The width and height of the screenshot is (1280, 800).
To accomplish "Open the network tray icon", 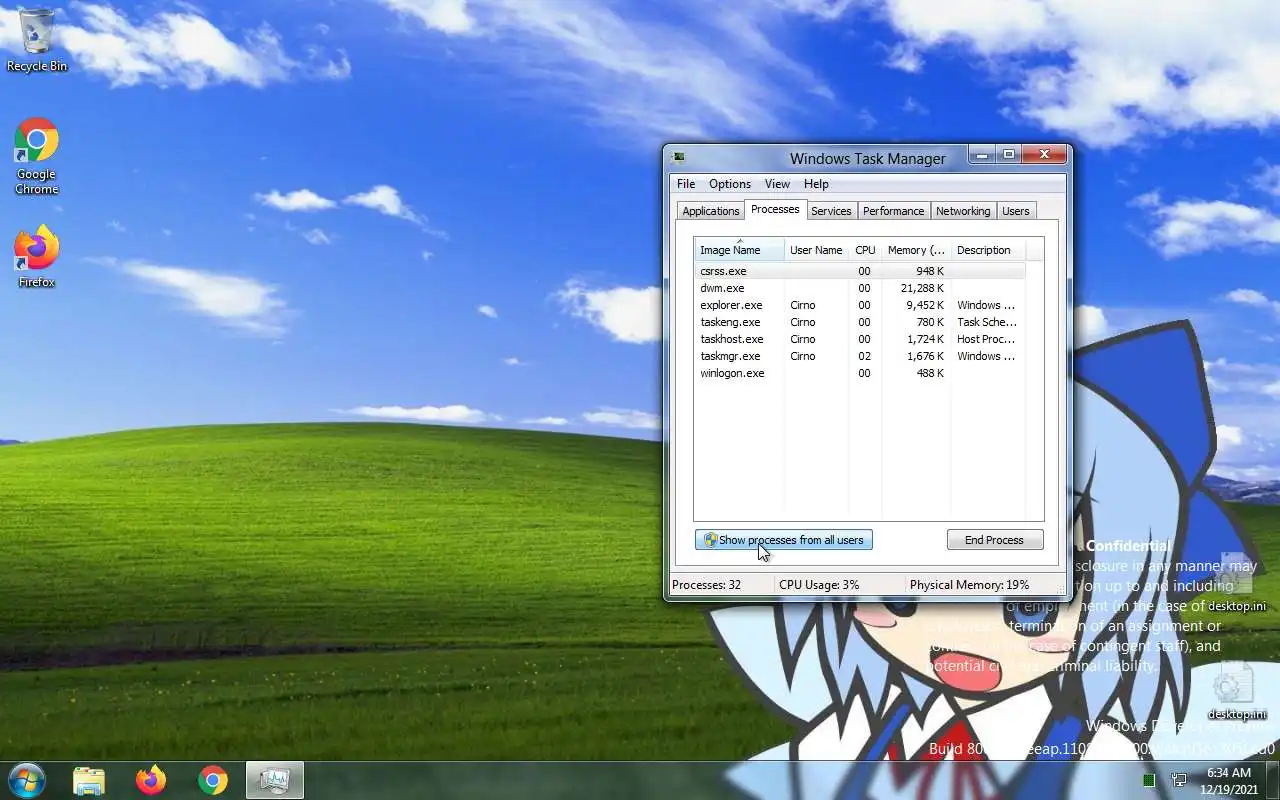I will click(x=1179, y=780).
